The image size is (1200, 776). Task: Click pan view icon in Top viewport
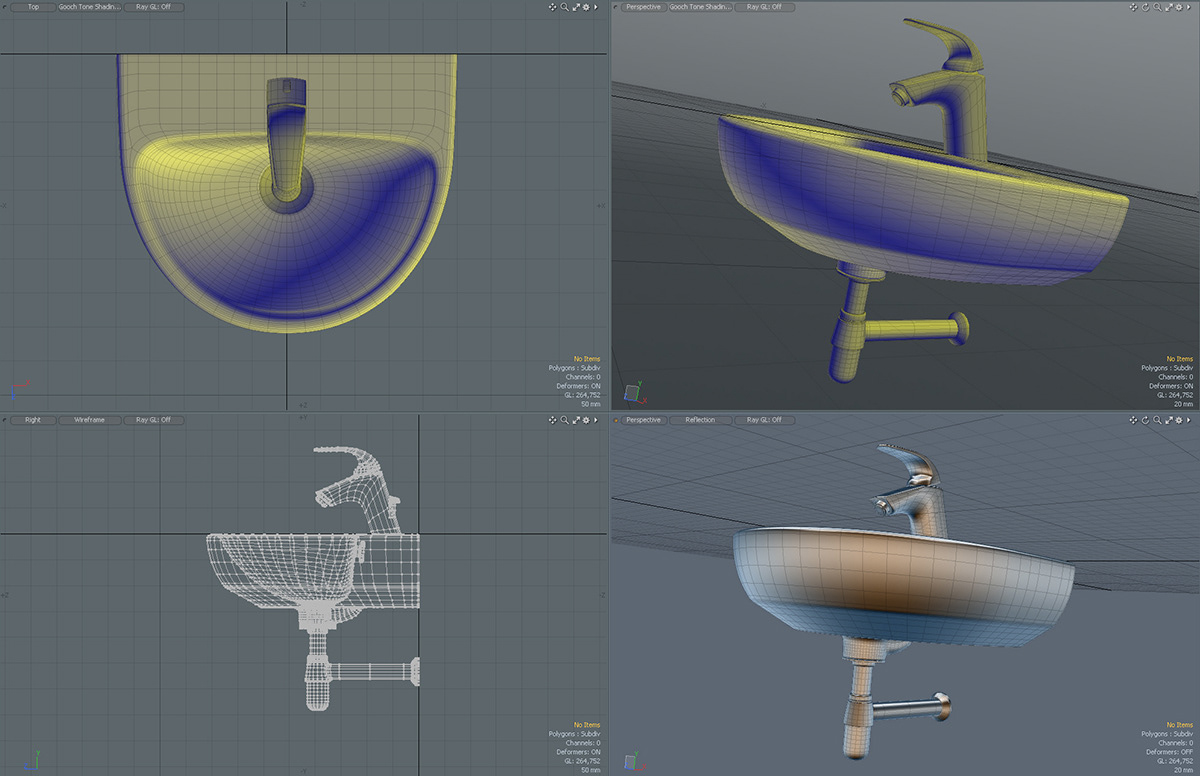[553, 7]
